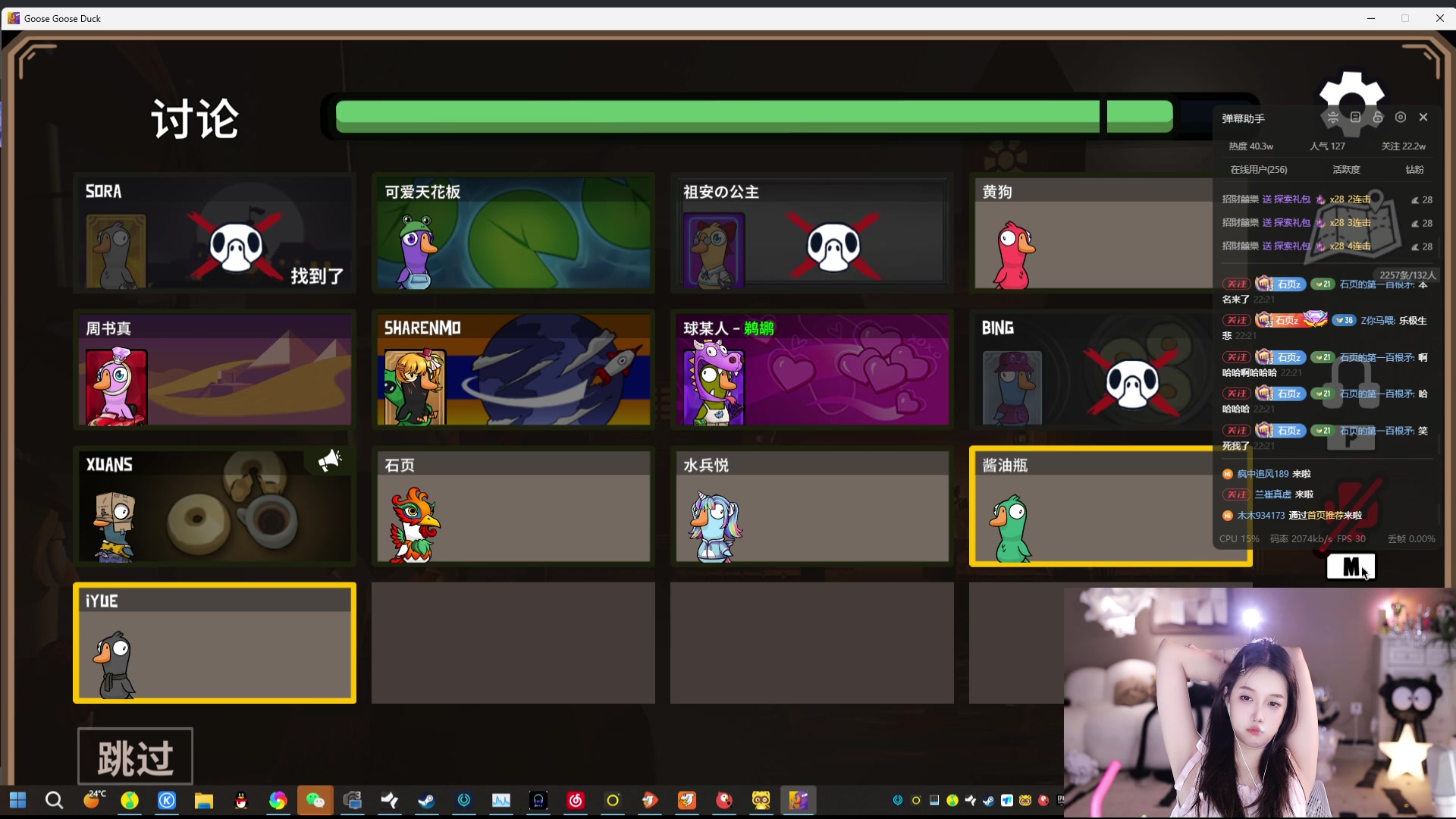Open the graph monitor taskbar icon

coord(500,801)
